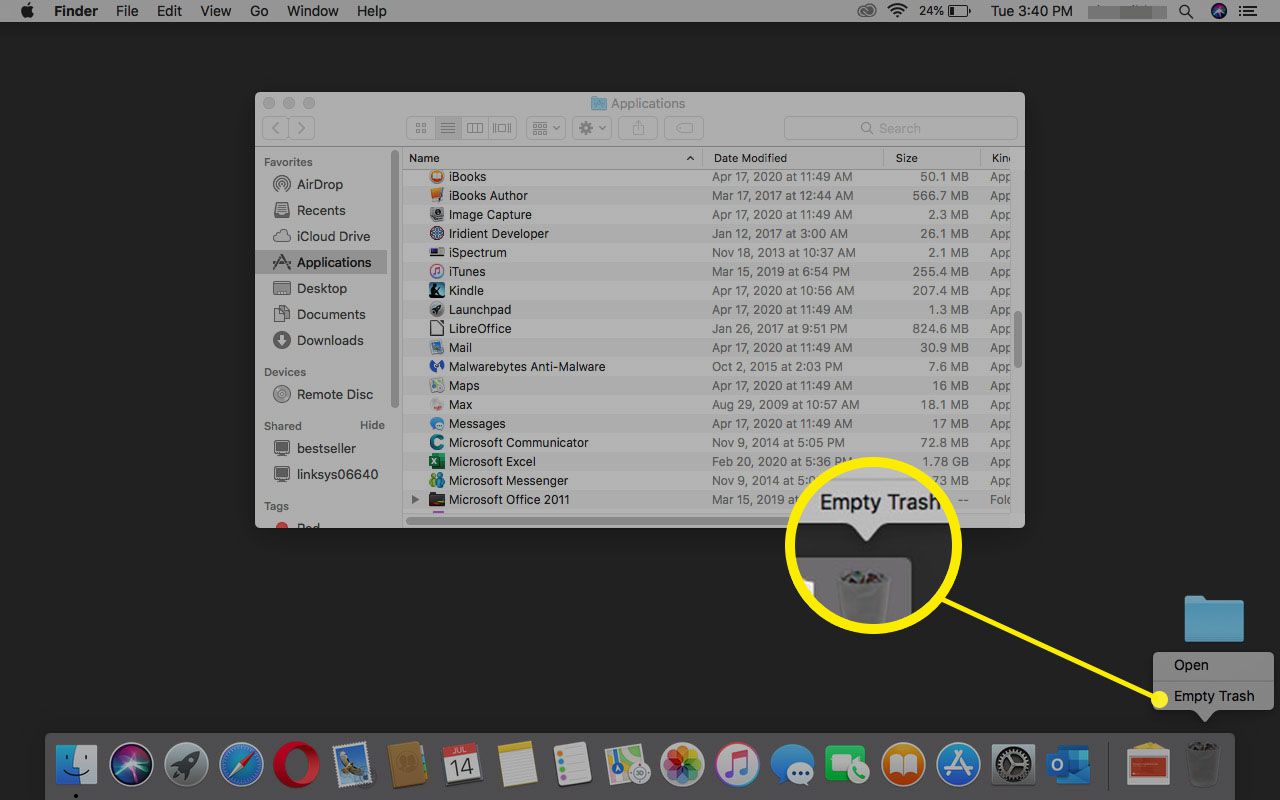
Task: Launch Siri from the Dock
Action: (131, 765)
